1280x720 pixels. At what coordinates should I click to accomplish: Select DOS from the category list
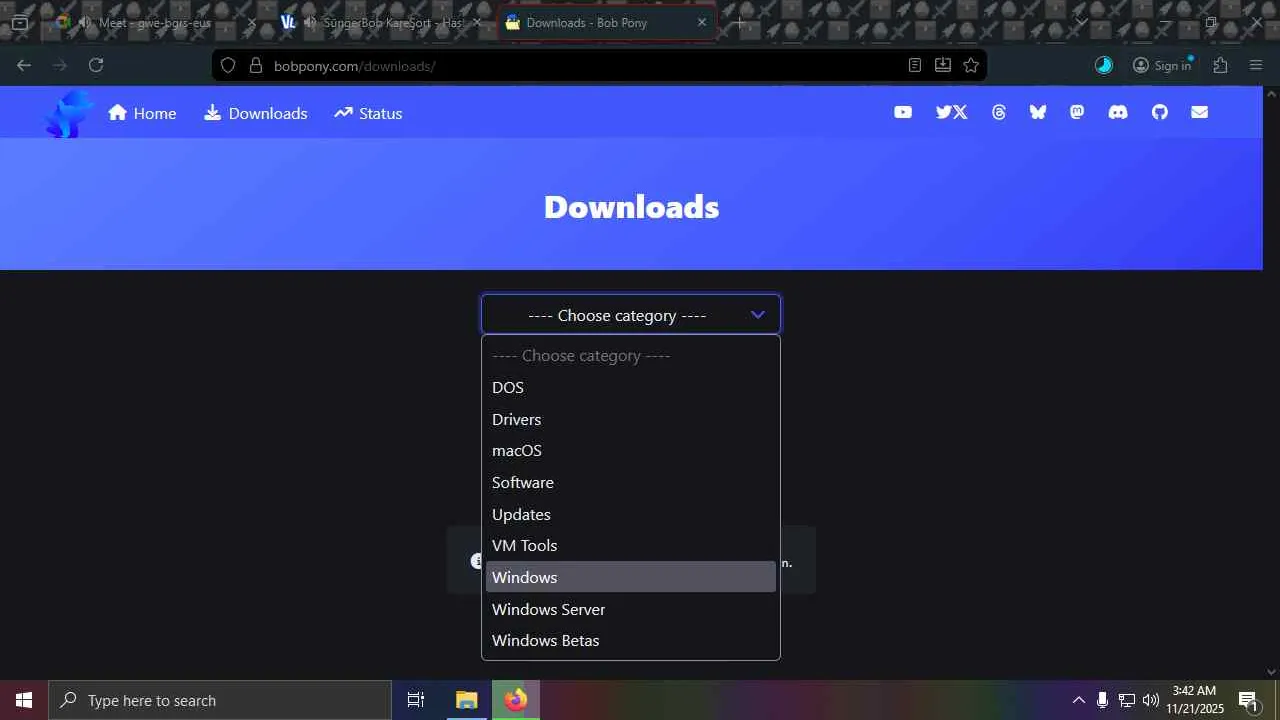coord(631,387)
